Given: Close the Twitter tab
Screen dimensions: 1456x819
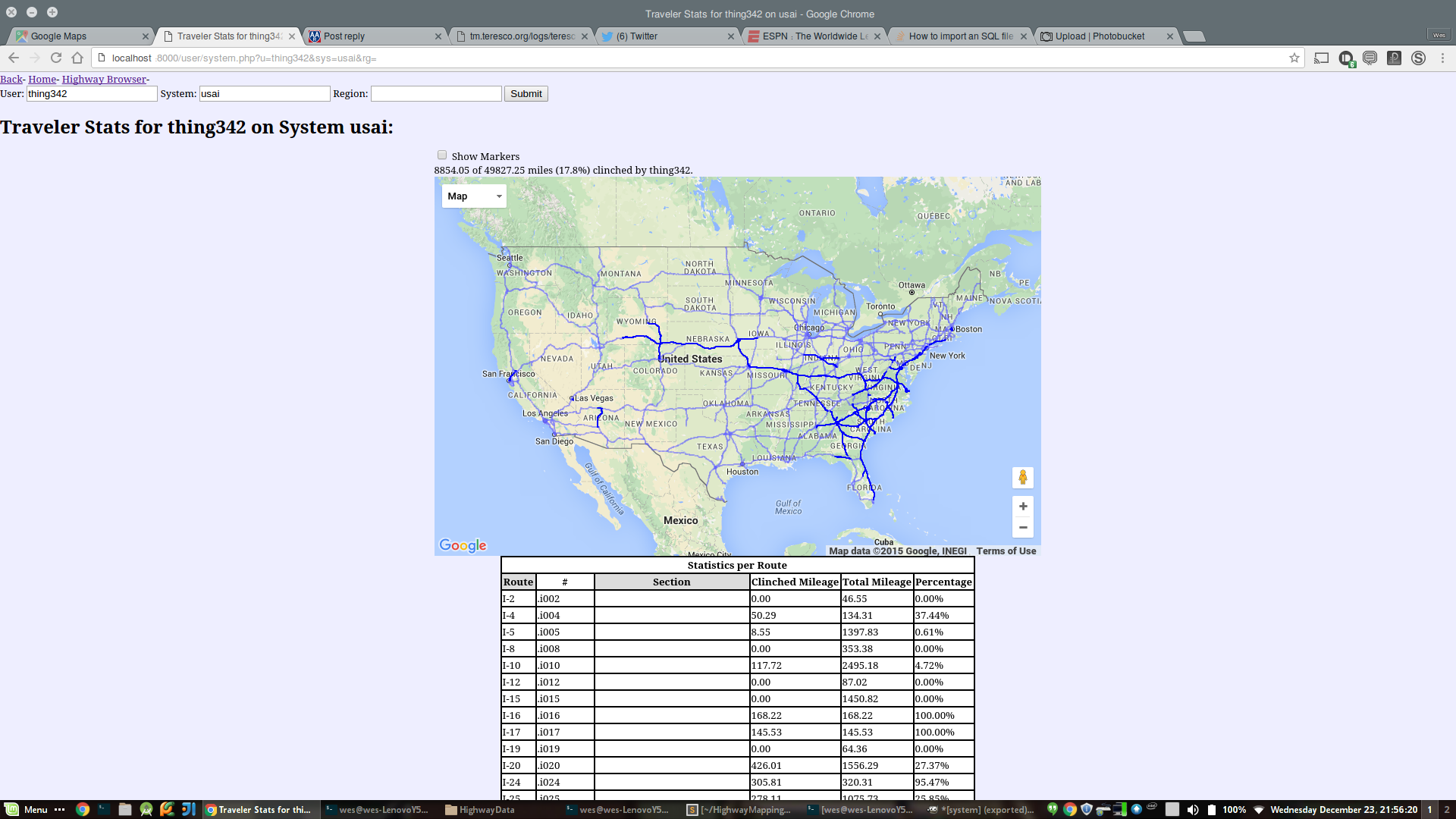Looking at the screenshot, I should (x=731, y=36).
